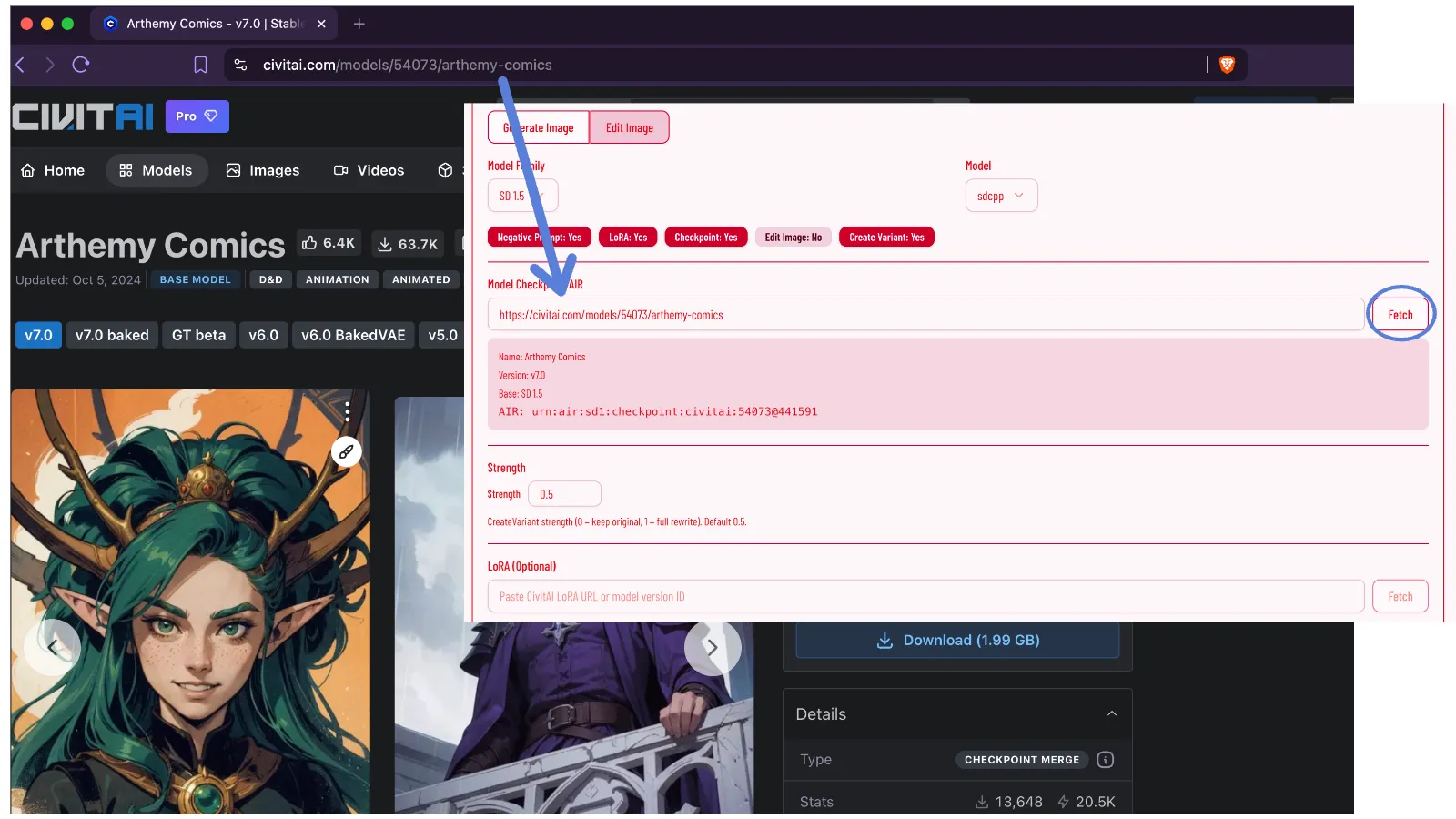Open the Brave Shields icon

click(x=1227, y=65)
